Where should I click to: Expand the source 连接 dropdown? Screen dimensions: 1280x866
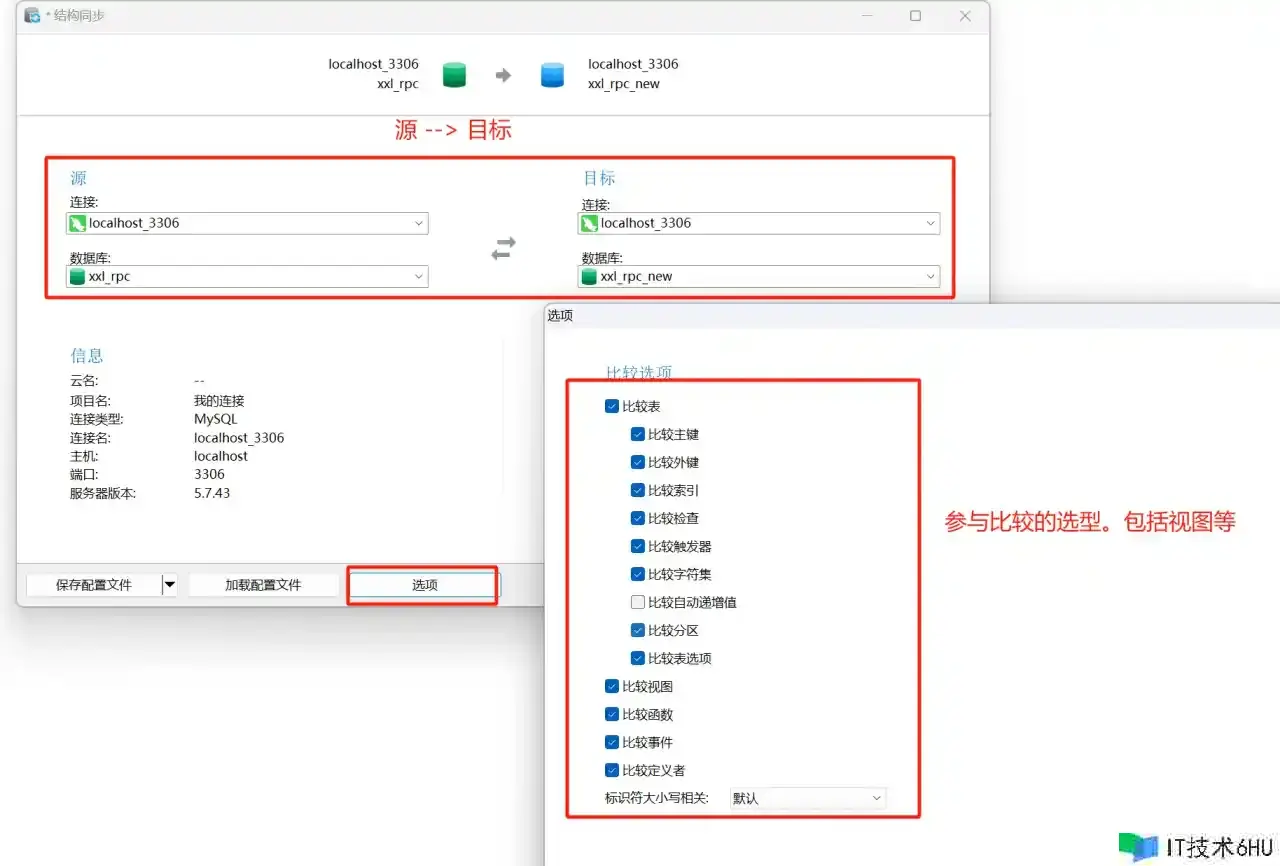pos(418,224)
